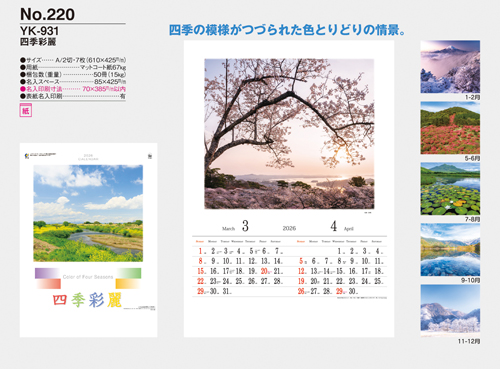
Task: Select the 7-8月 lily pond thumbnail
Action: tap(450, 189)
